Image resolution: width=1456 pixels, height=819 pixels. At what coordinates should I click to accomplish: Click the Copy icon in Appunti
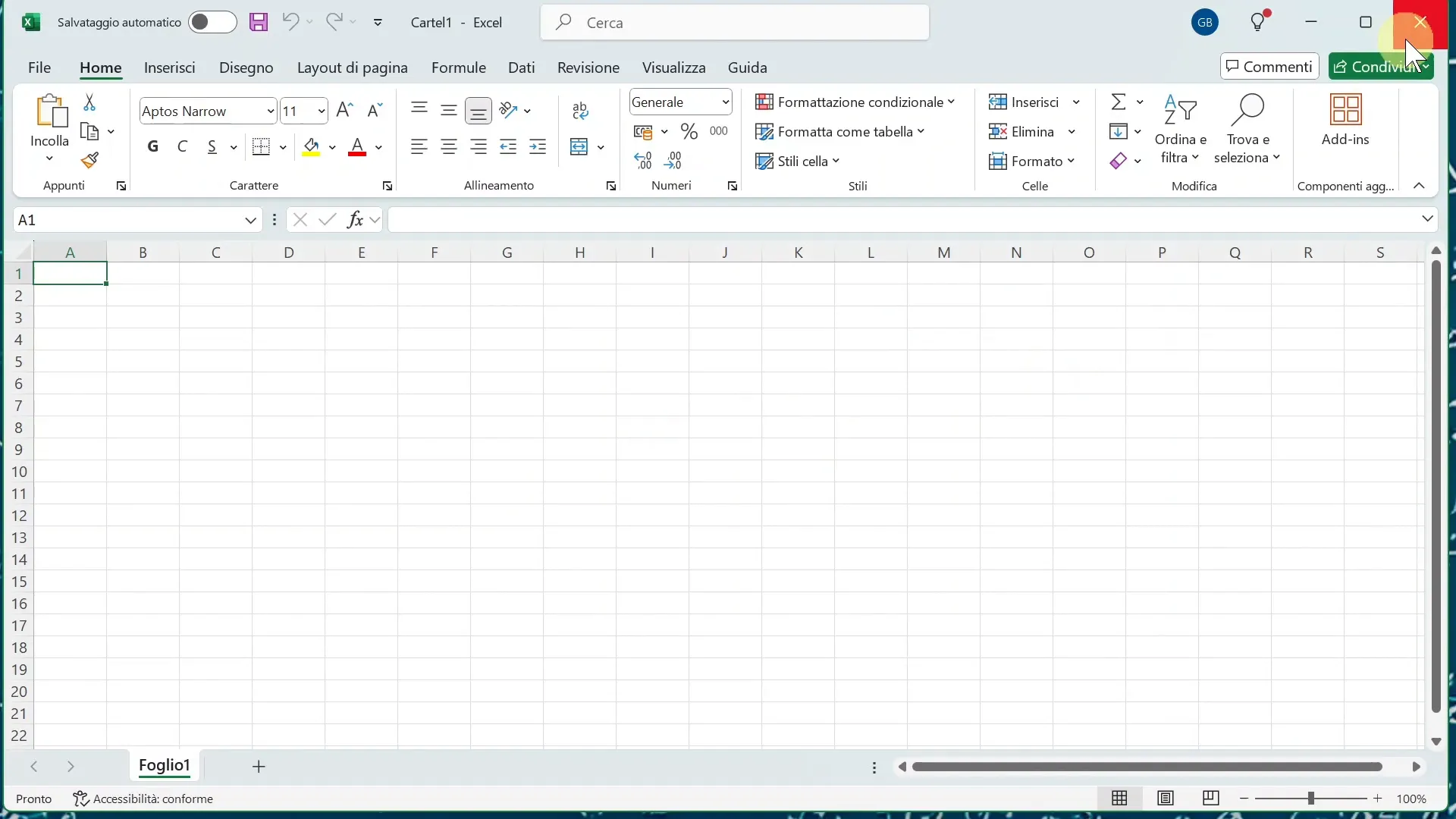(90, 132)
